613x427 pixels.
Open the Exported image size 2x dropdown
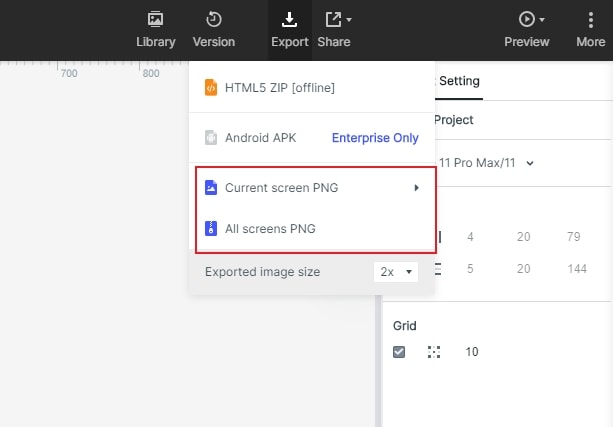click(x=396, y=272)
